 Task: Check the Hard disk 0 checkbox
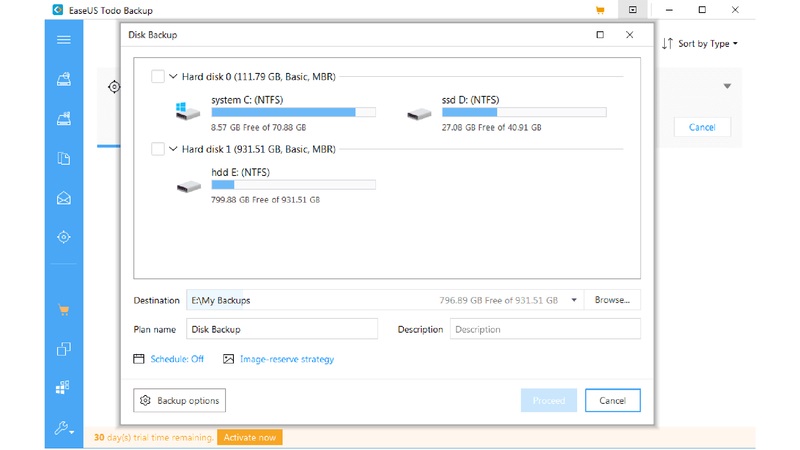158,77
